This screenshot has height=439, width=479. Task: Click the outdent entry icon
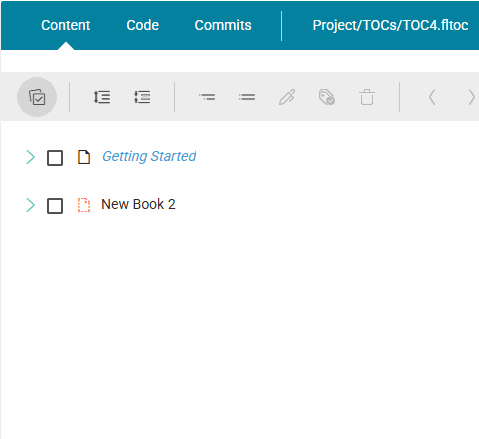coord(247,97)
